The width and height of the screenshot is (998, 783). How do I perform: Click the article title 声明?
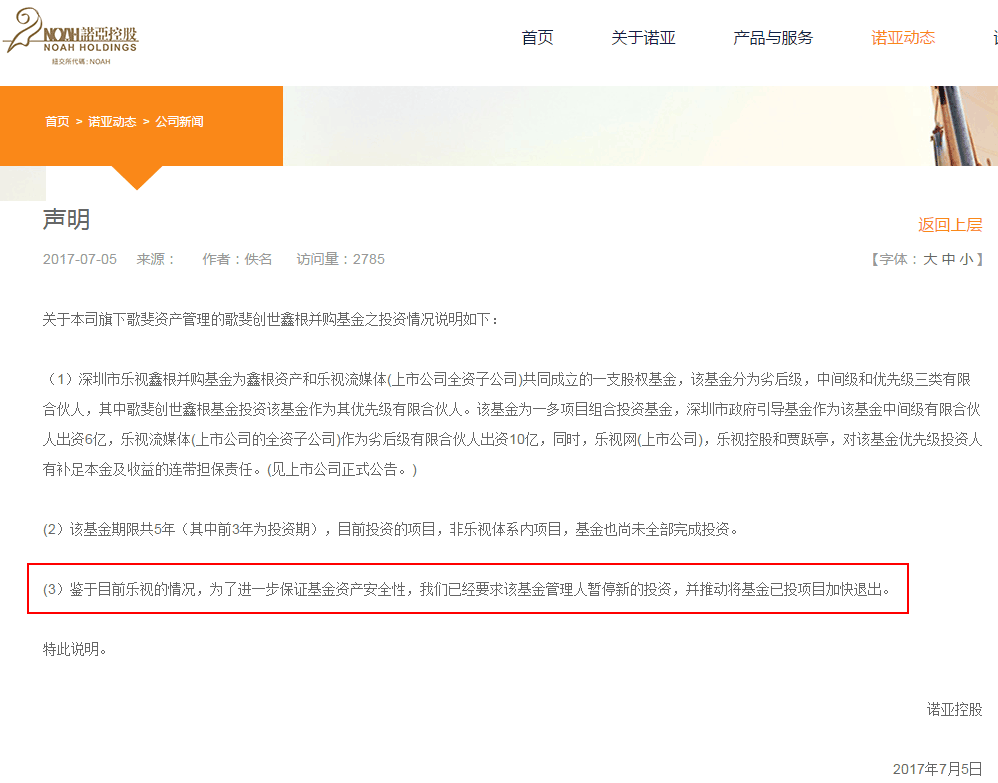tap(66, 219)
